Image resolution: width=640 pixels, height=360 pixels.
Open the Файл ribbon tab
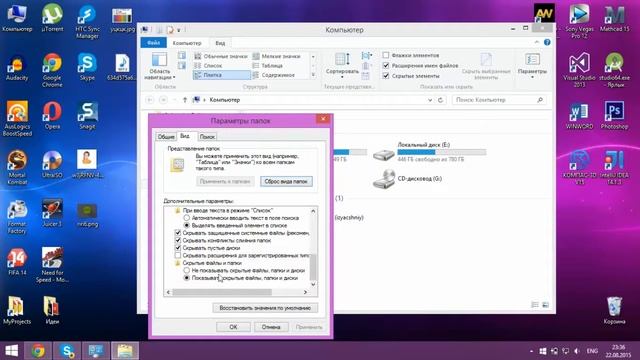(153, 43)
